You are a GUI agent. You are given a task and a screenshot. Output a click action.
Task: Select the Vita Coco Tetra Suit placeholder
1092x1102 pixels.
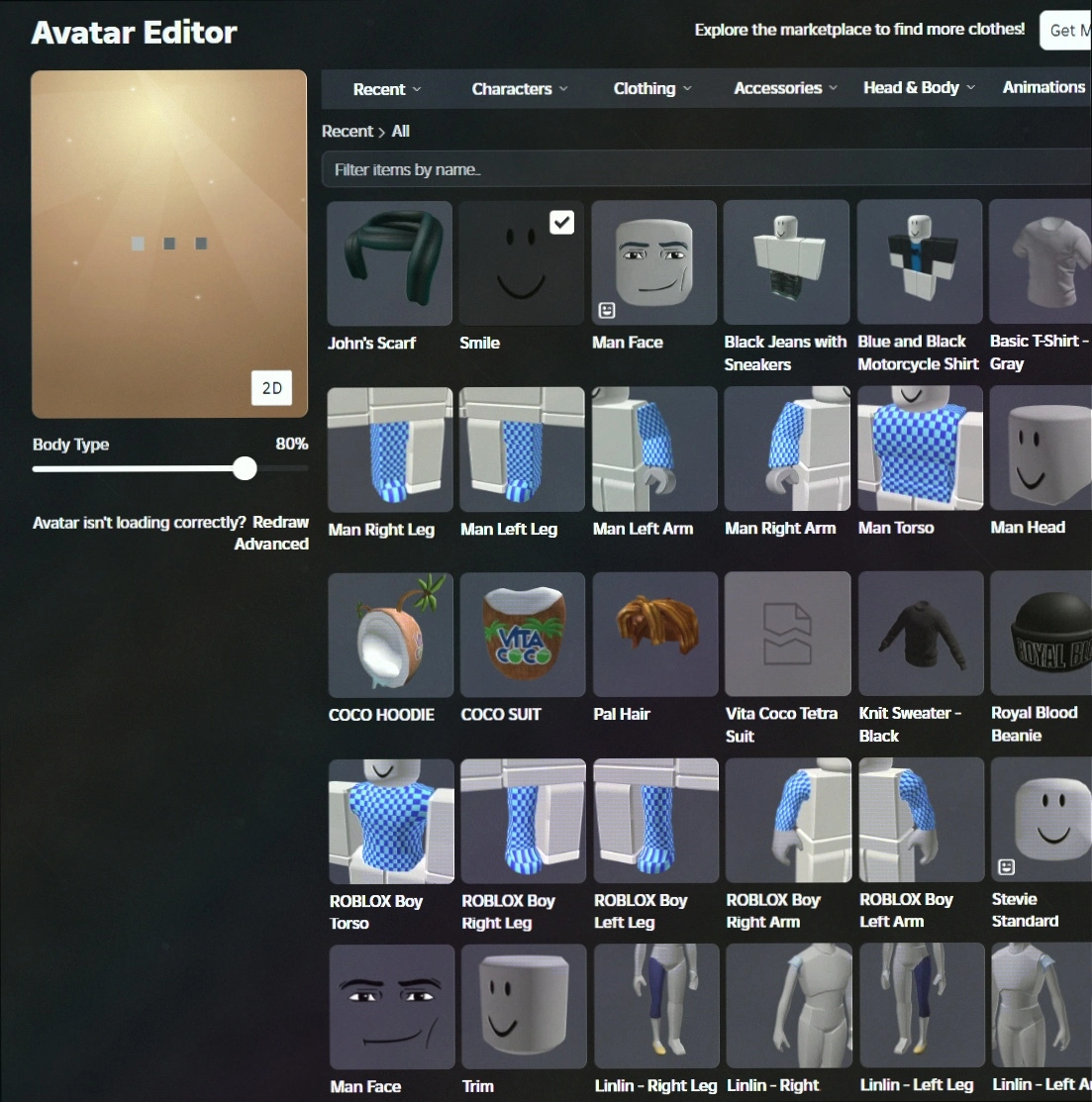(x=788, y=634)
